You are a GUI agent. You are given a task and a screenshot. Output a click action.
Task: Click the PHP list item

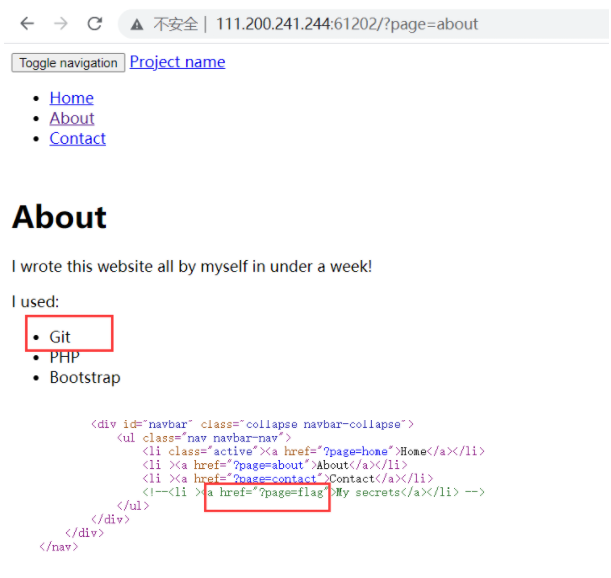click(64, 357)
